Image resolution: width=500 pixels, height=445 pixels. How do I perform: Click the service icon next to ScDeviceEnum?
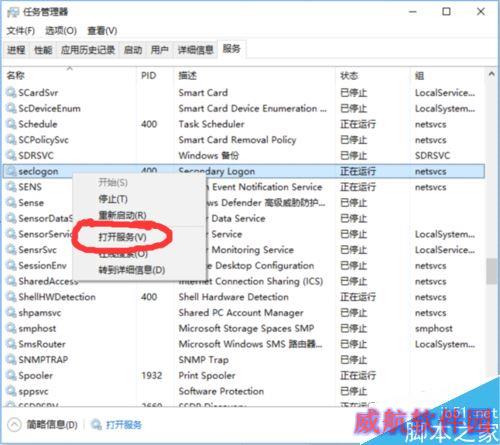(12, 108)
